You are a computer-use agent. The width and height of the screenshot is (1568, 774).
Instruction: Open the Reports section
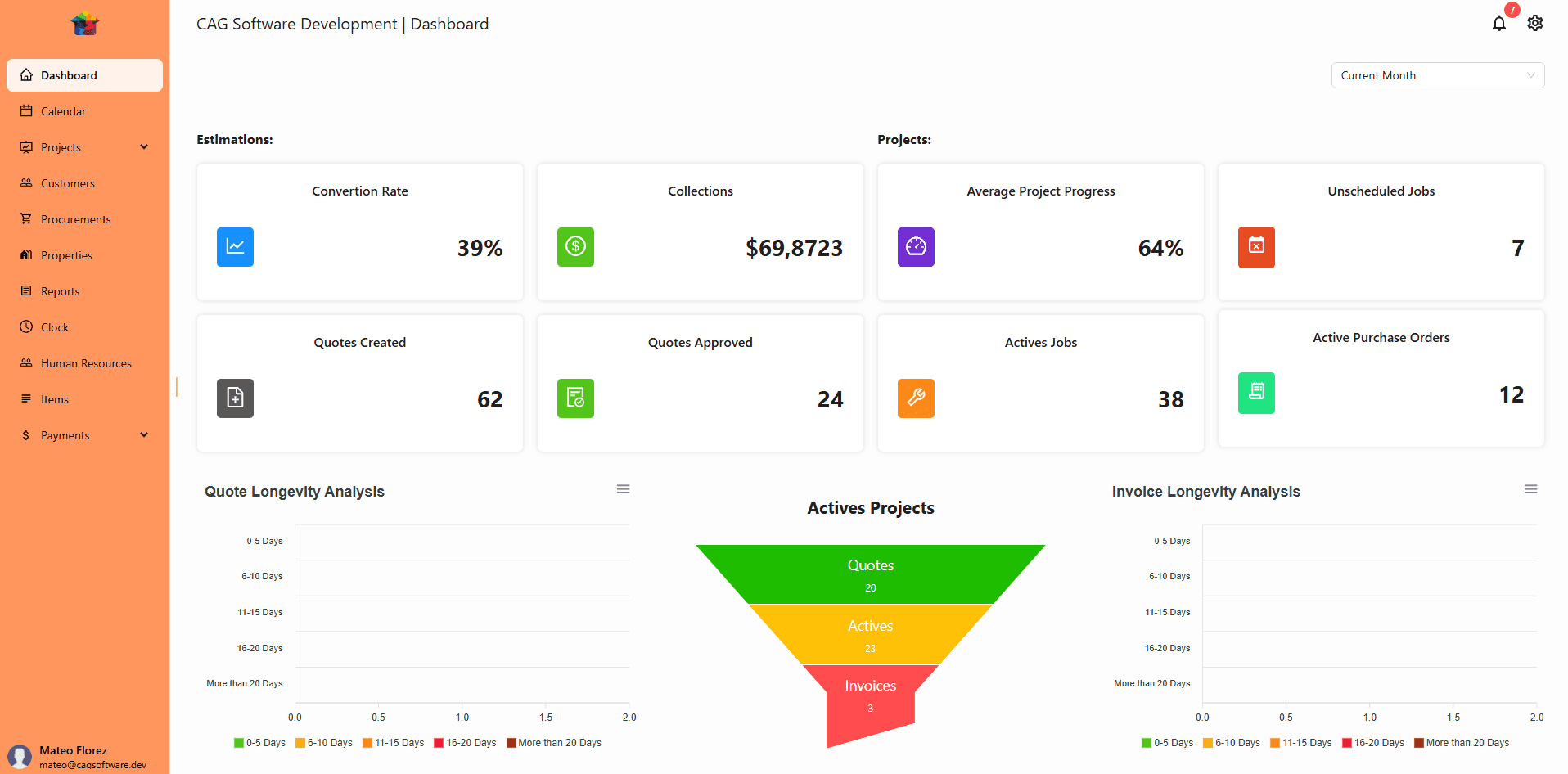[x=60, y=290]
